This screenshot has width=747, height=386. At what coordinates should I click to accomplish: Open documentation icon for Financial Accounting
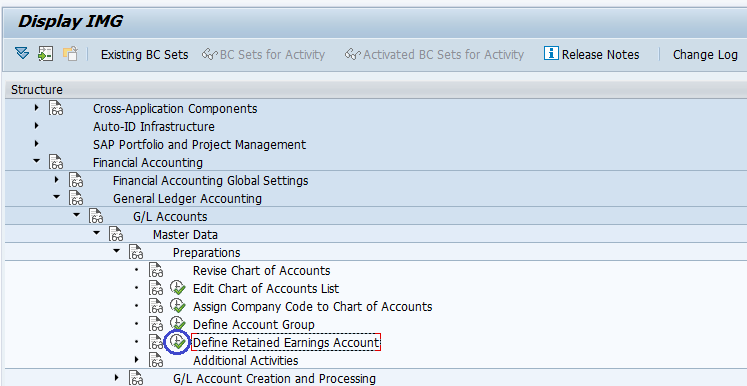click(x=56, y=162)
